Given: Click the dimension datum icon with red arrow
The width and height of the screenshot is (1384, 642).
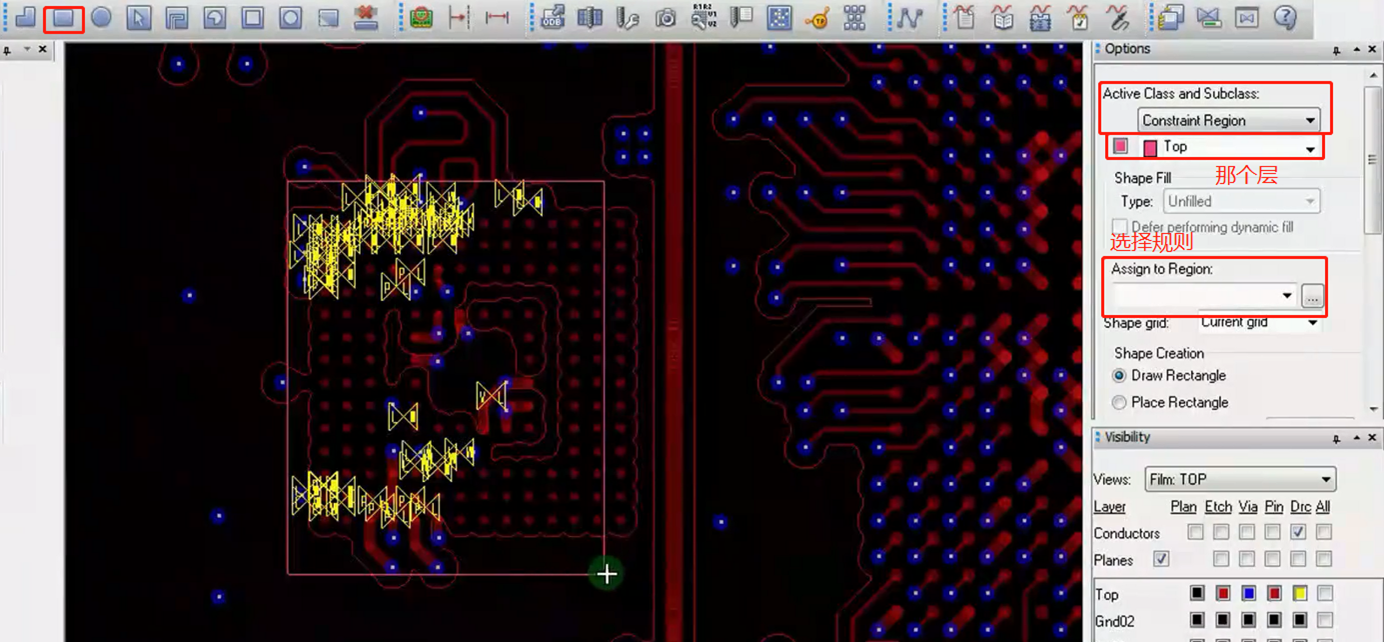Looking at the screenshot, I should 459,18.
